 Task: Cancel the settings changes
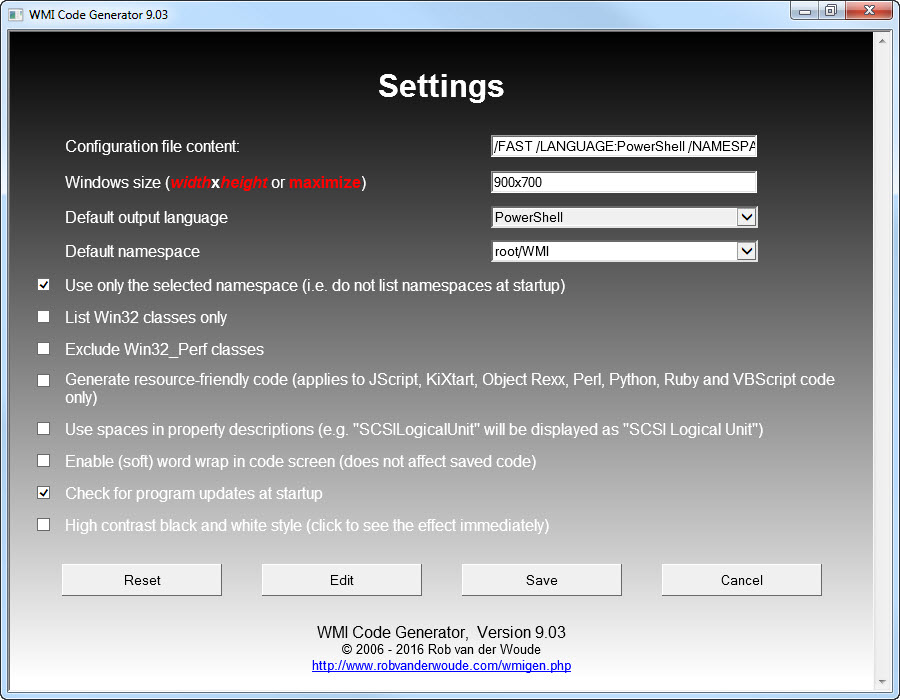pyautogui.click(x=742, y=580)
